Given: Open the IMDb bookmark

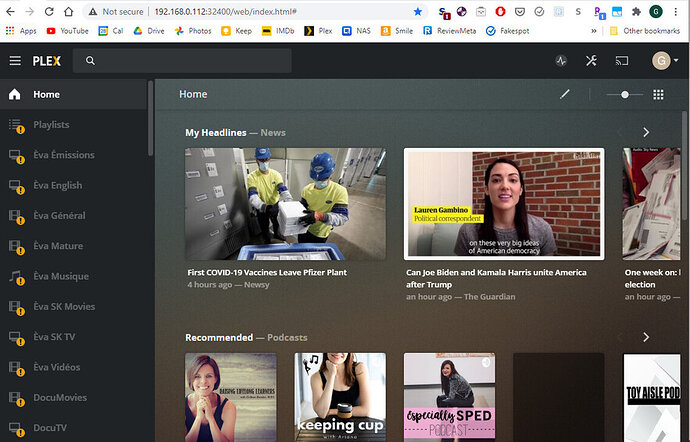Looking at the screenshot, I should [278, 31].
